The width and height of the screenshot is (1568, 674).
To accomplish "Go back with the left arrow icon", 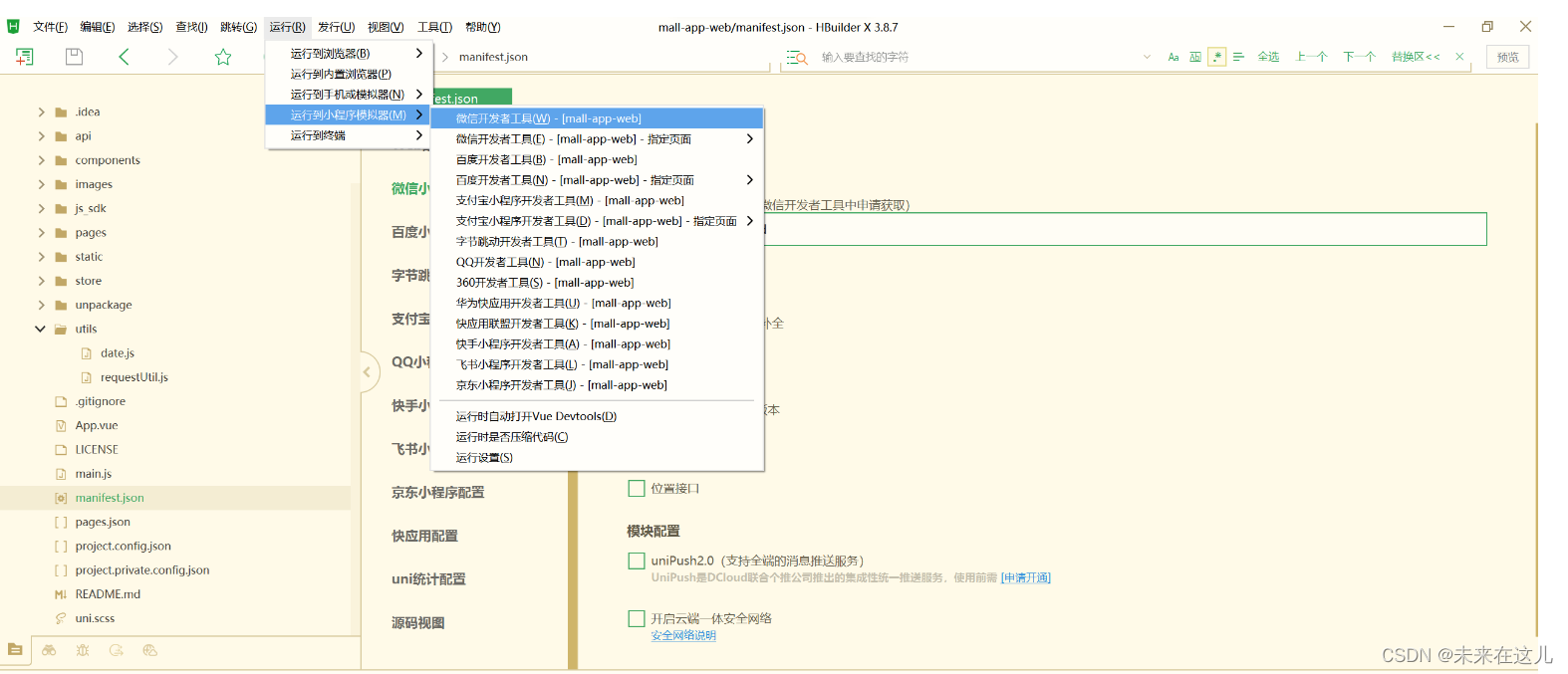I will [x=124, y=57].
